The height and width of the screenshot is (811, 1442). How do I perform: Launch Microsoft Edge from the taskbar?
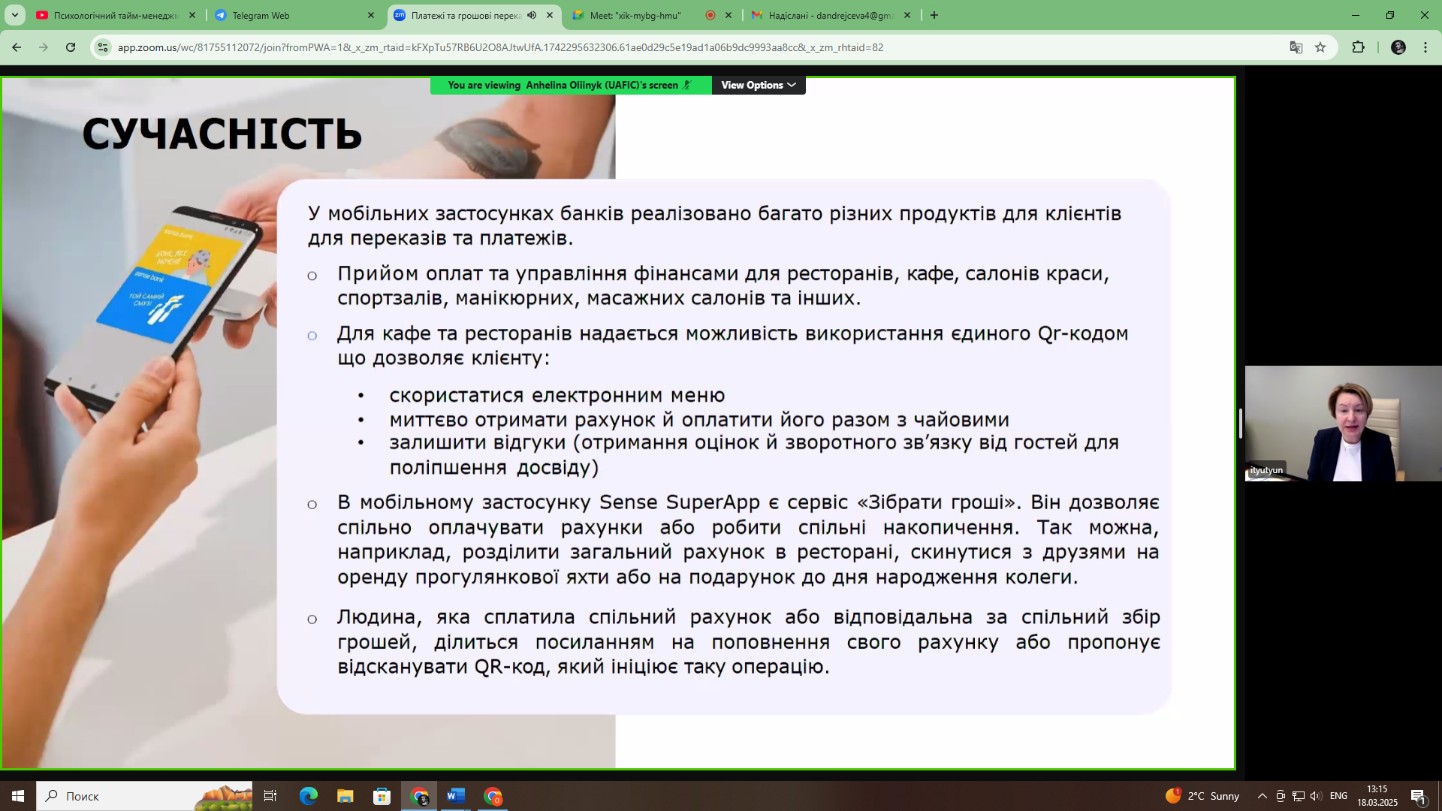308,796
